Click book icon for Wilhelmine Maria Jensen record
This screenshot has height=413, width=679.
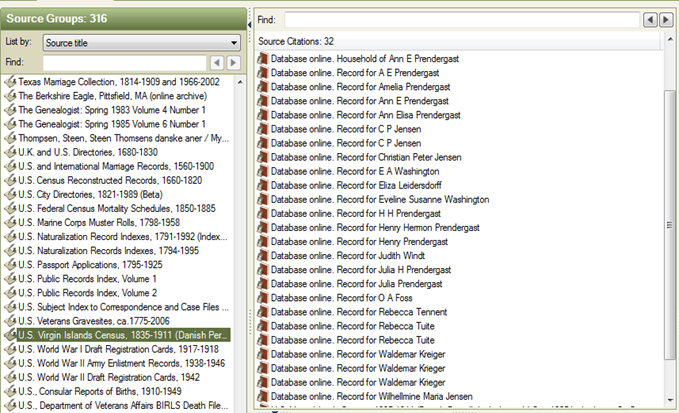click(262, 396)
